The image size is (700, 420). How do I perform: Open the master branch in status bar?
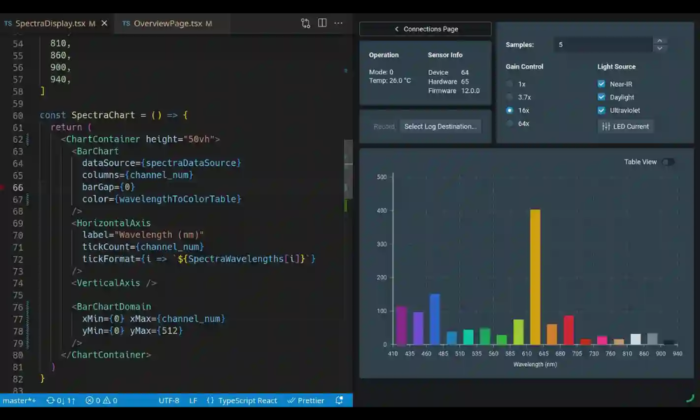19,400
